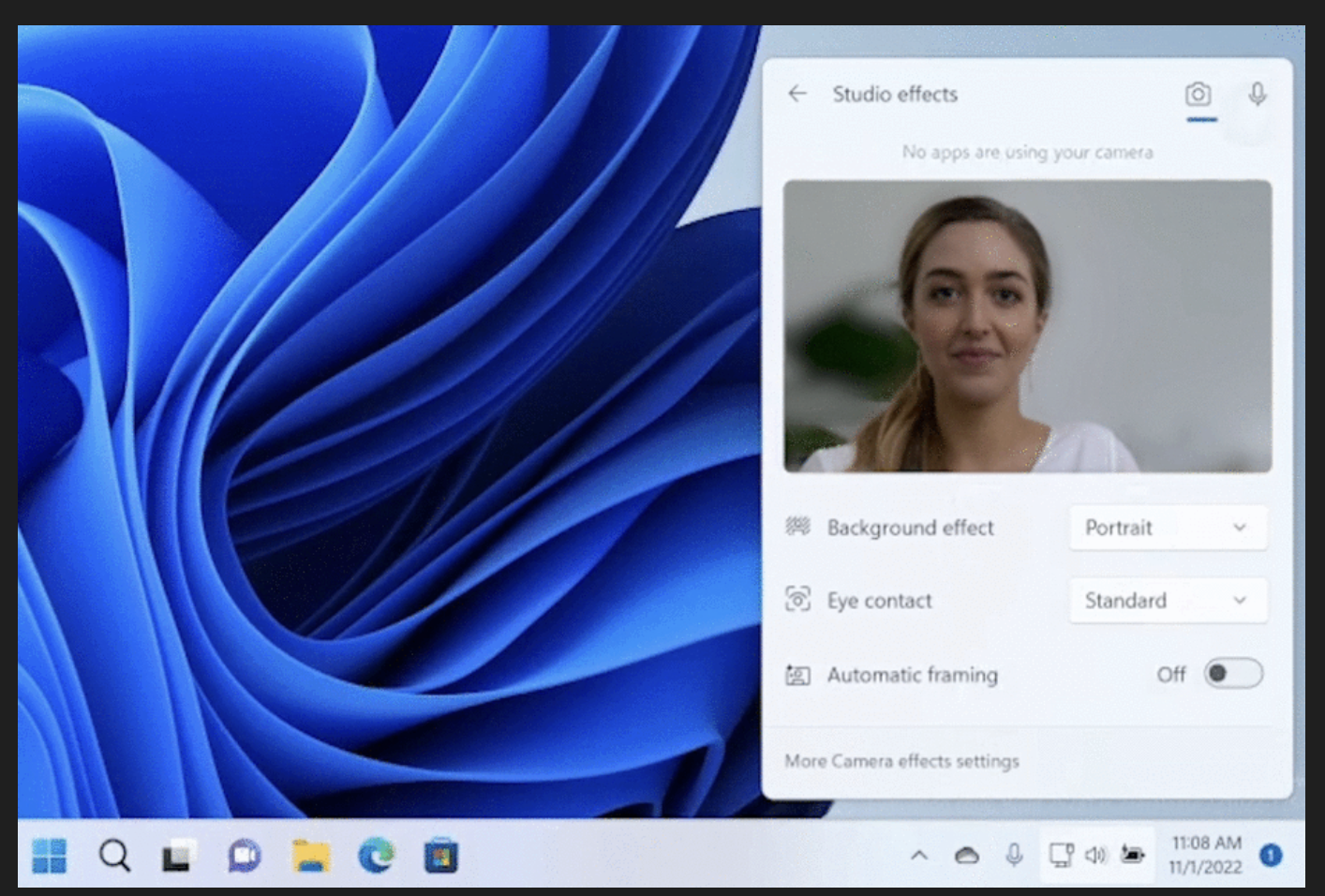
Task: Click the Start button
Action: point(49,855)
